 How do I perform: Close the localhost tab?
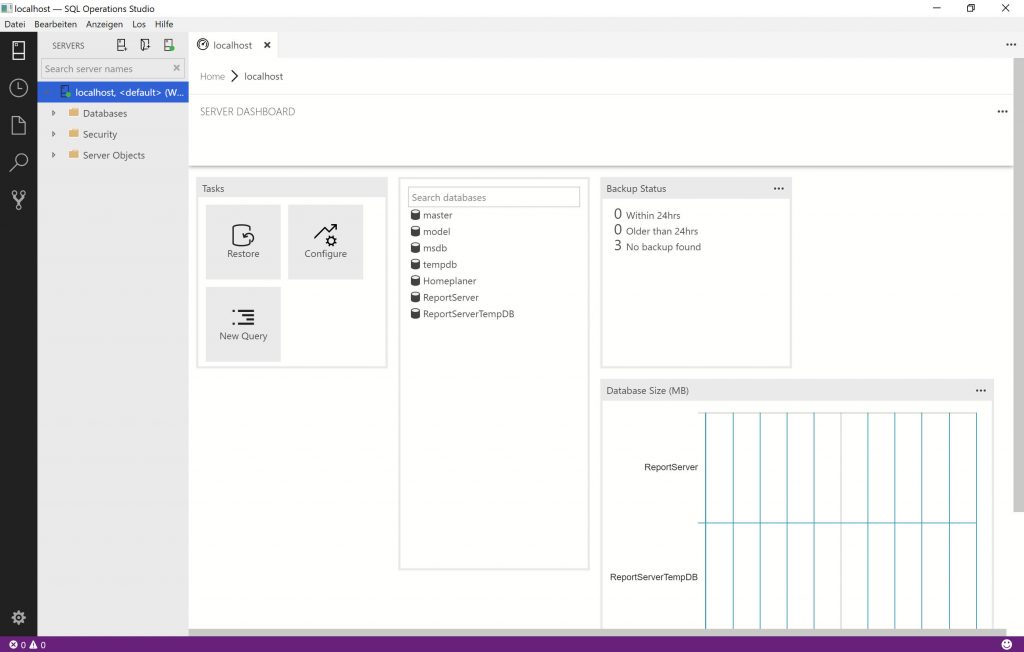(x=267, y=45)
